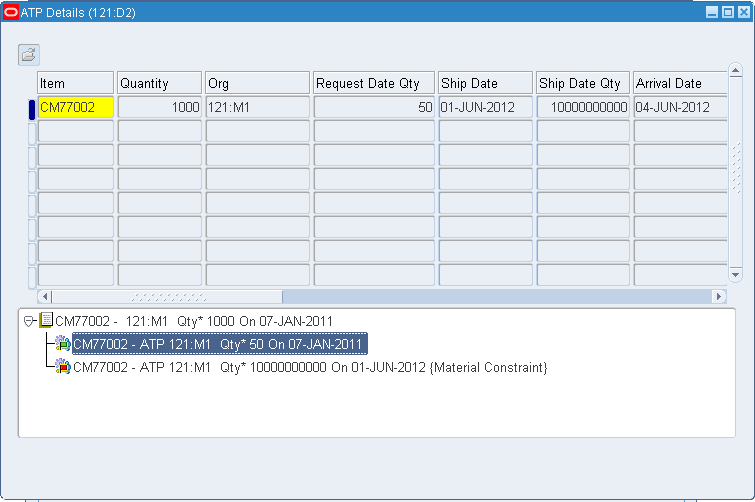This screenshot has height=502, width=755.
Task: Click the red flag Material Constraint icon
Action: (63, 367)
